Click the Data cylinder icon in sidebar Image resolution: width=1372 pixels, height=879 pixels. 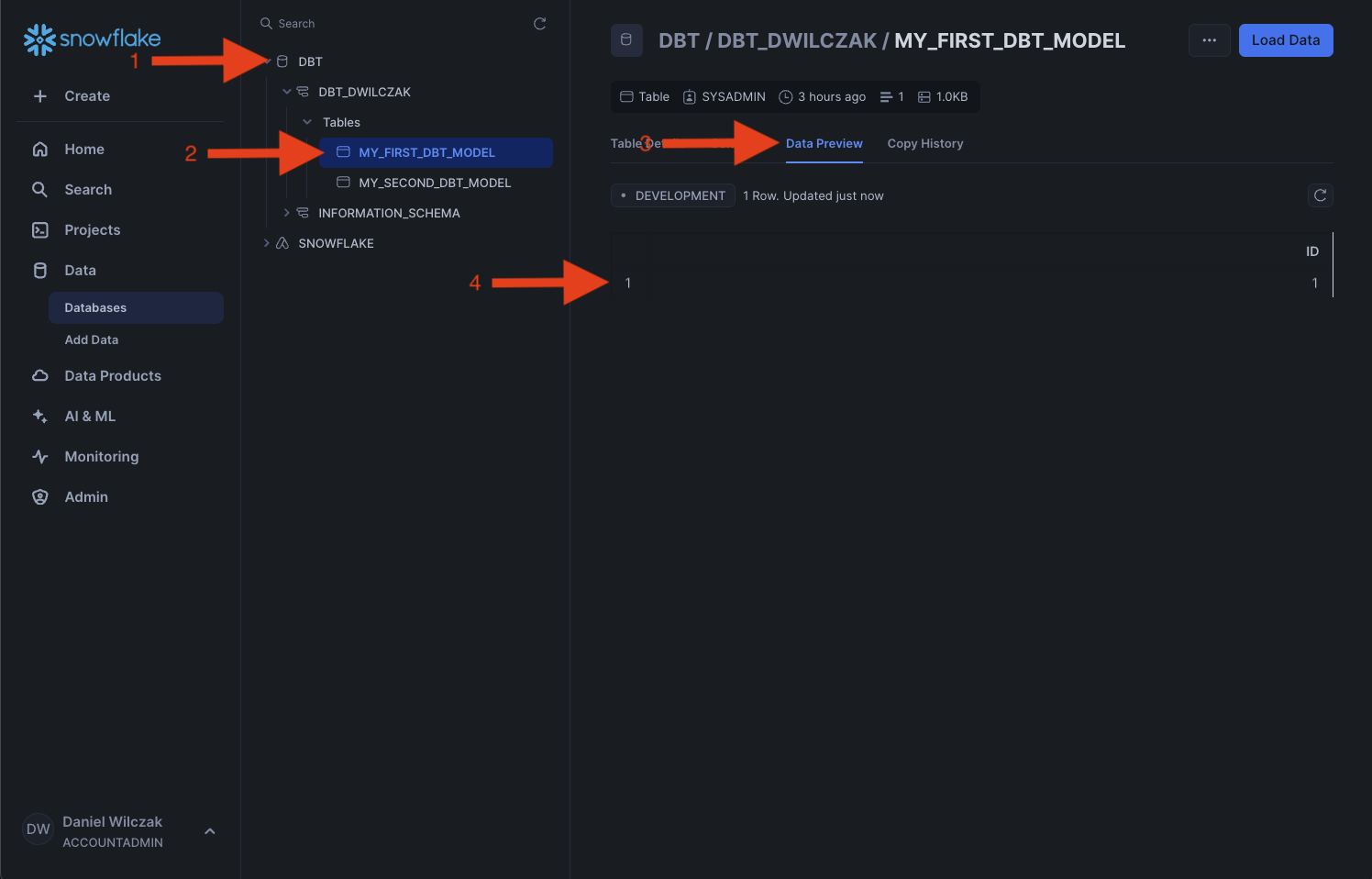tap(40, 271)
